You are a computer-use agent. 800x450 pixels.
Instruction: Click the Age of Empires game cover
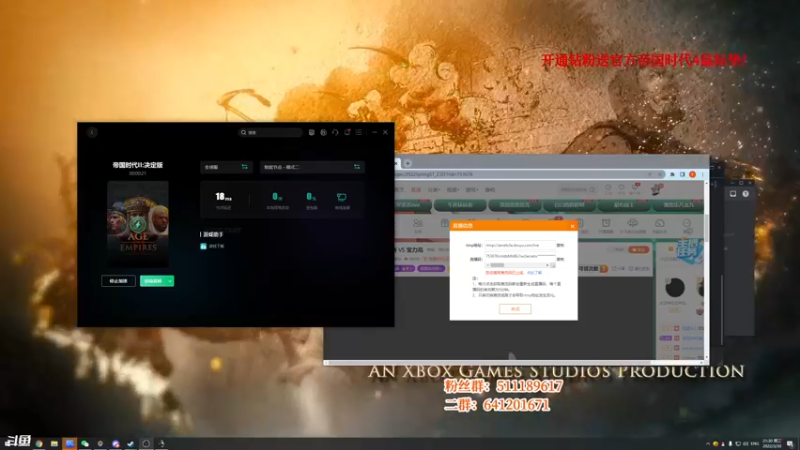[x=138, y=224]
